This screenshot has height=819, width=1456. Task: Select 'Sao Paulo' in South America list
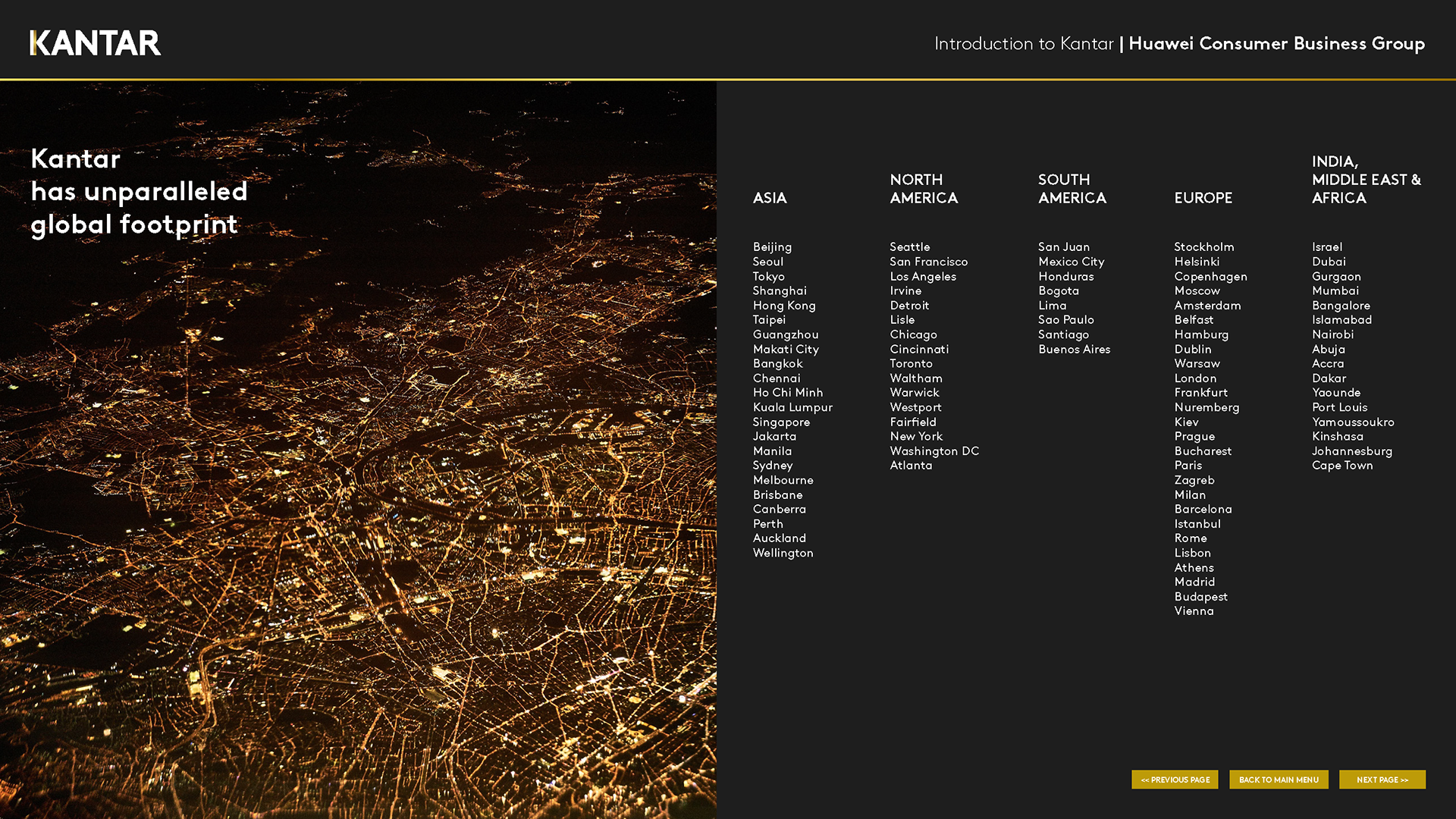coord(1066,320)
